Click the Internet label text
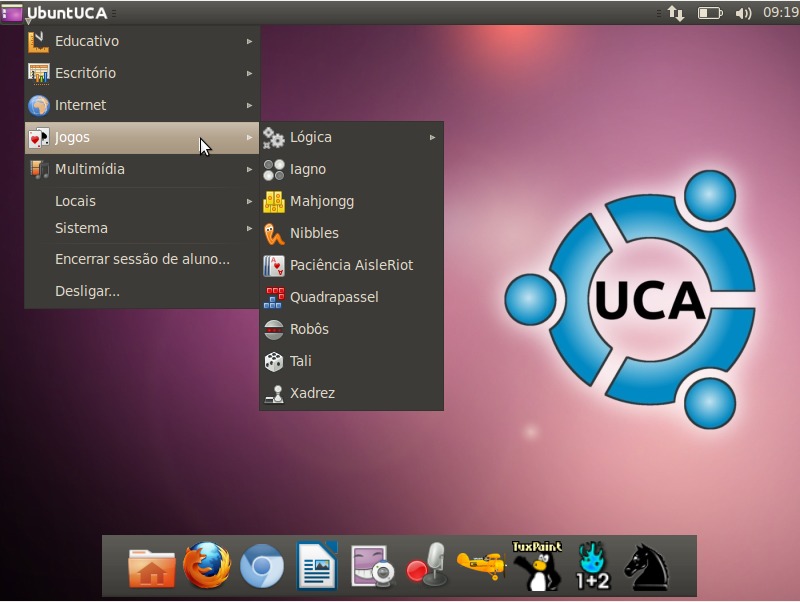Viewport: 800px width, 602px height. [81, 105]
